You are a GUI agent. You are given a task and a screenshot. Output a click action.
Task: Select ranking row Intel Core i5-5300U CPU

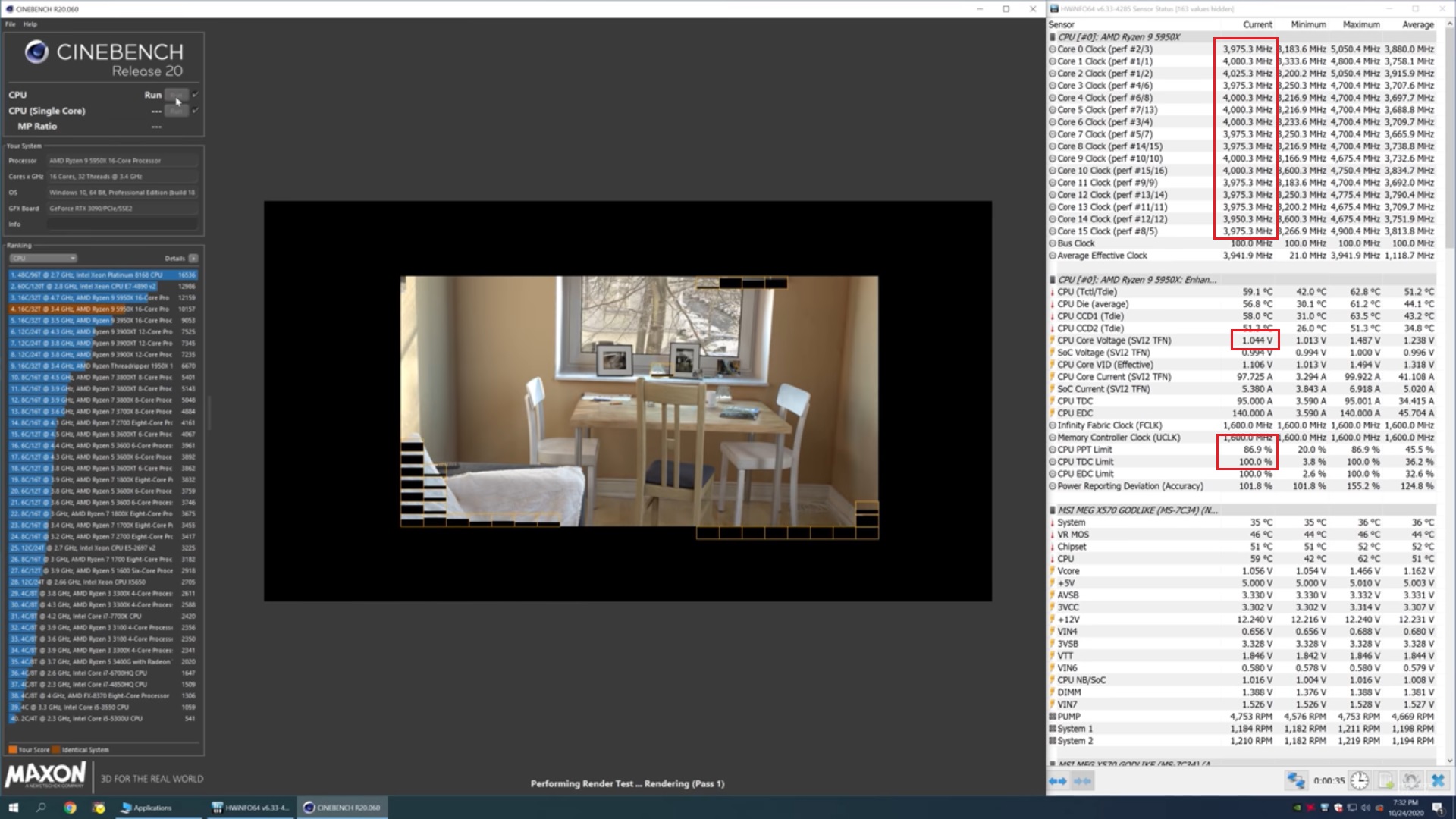pos(103,719)
